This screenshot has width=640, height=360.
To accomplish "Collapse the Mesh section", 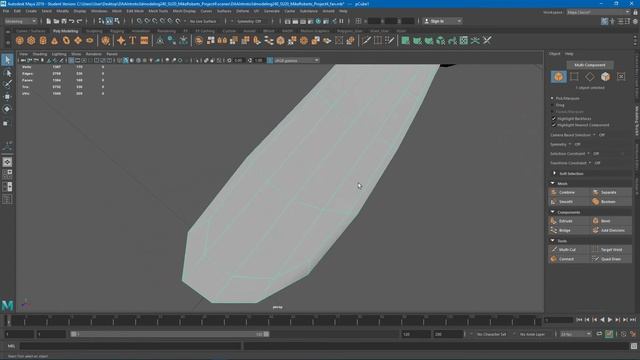I will point(553,183).
